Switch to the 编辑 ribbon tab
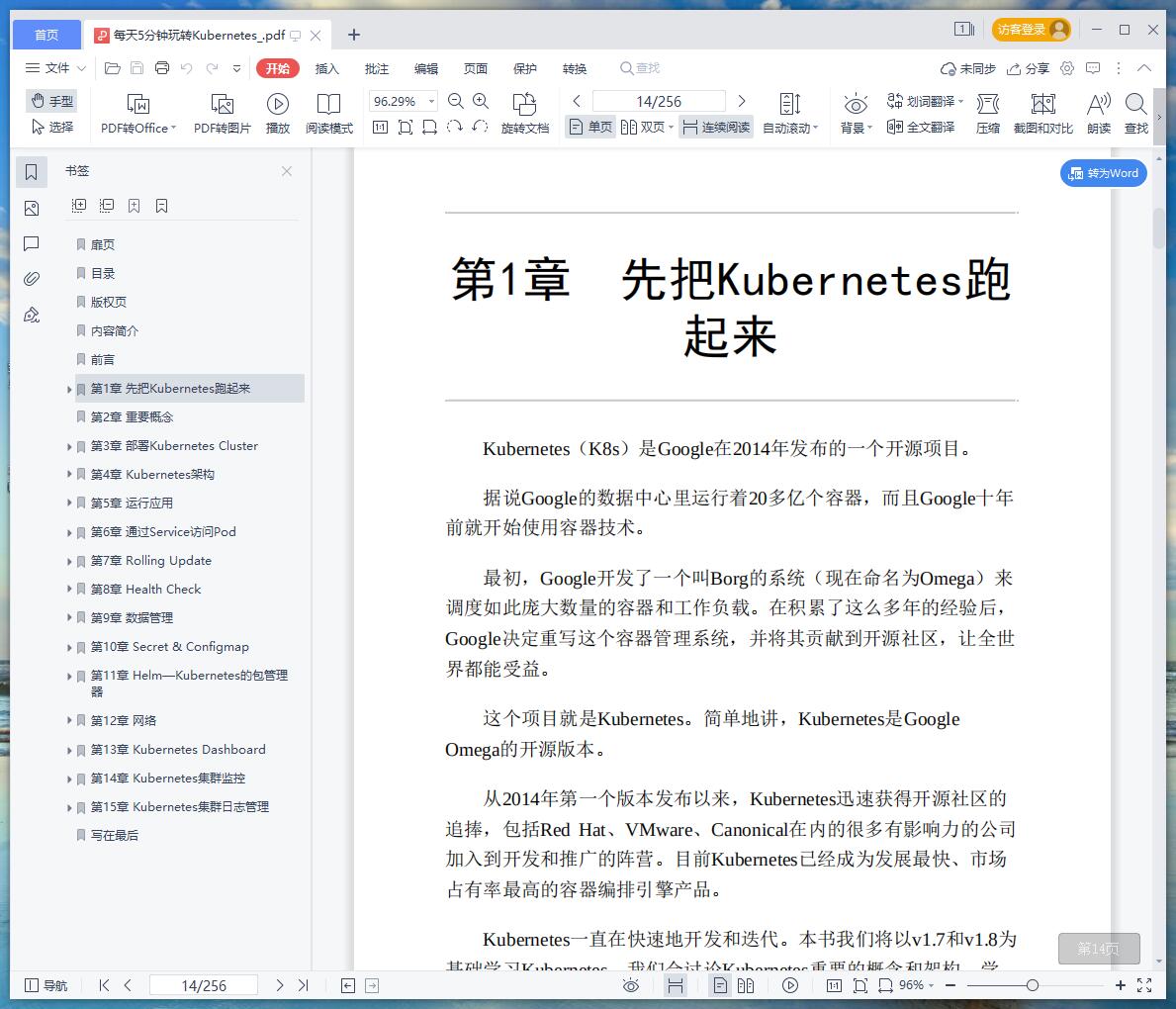Viewport: 1176px width, 1009px height. coord(426,68)
